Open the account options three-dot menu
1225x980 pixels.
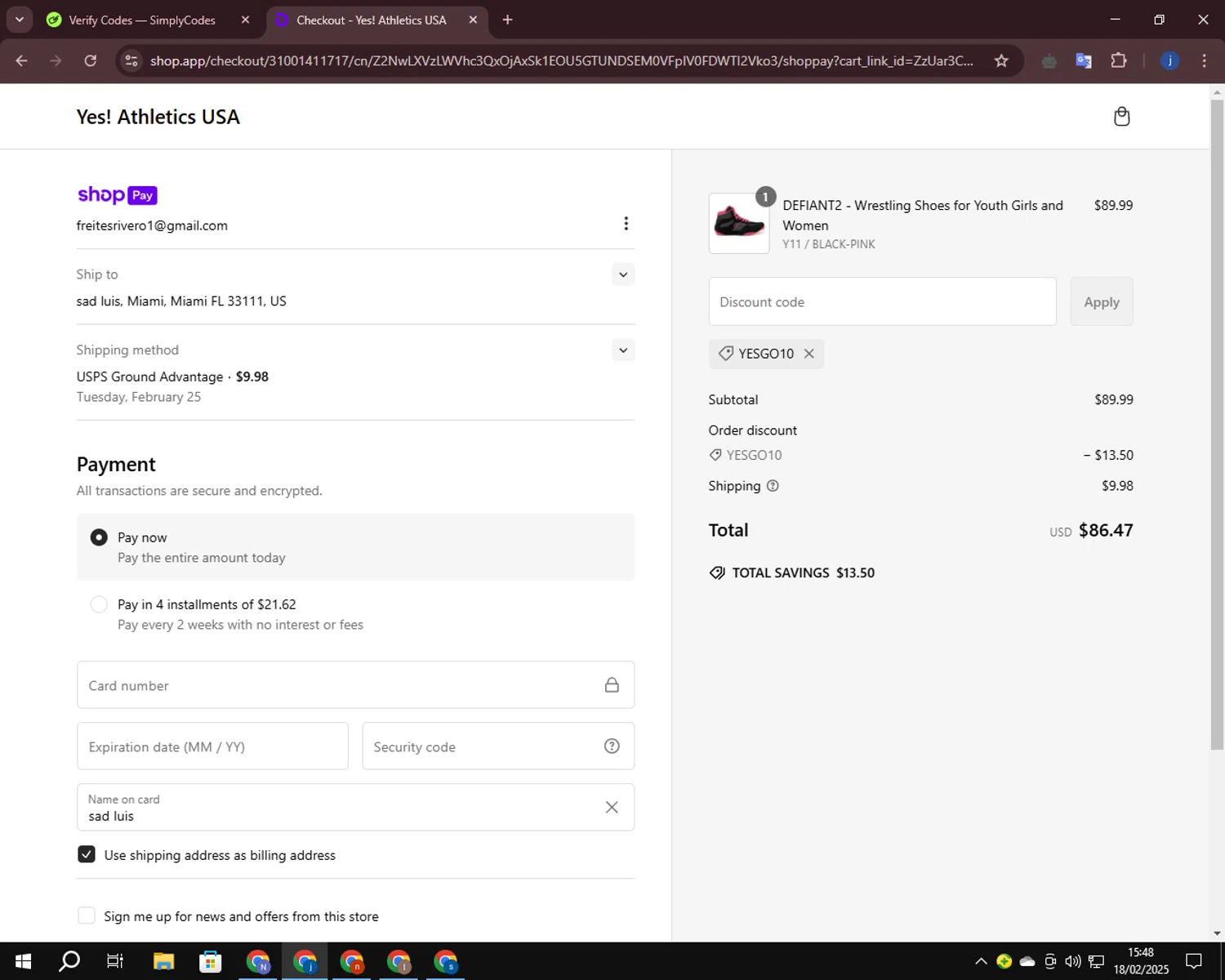click(626, 224)
